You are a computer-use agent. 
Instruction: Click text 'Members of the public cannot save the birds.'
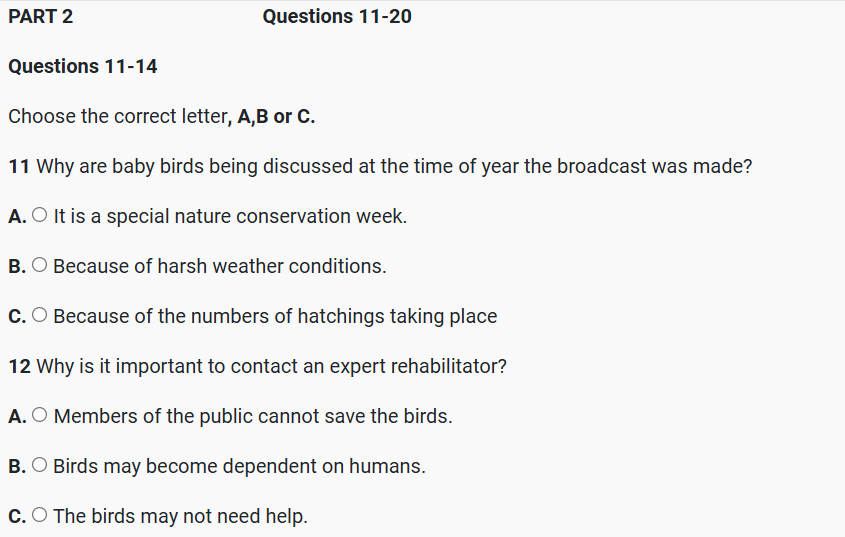[x=253, y=416]
